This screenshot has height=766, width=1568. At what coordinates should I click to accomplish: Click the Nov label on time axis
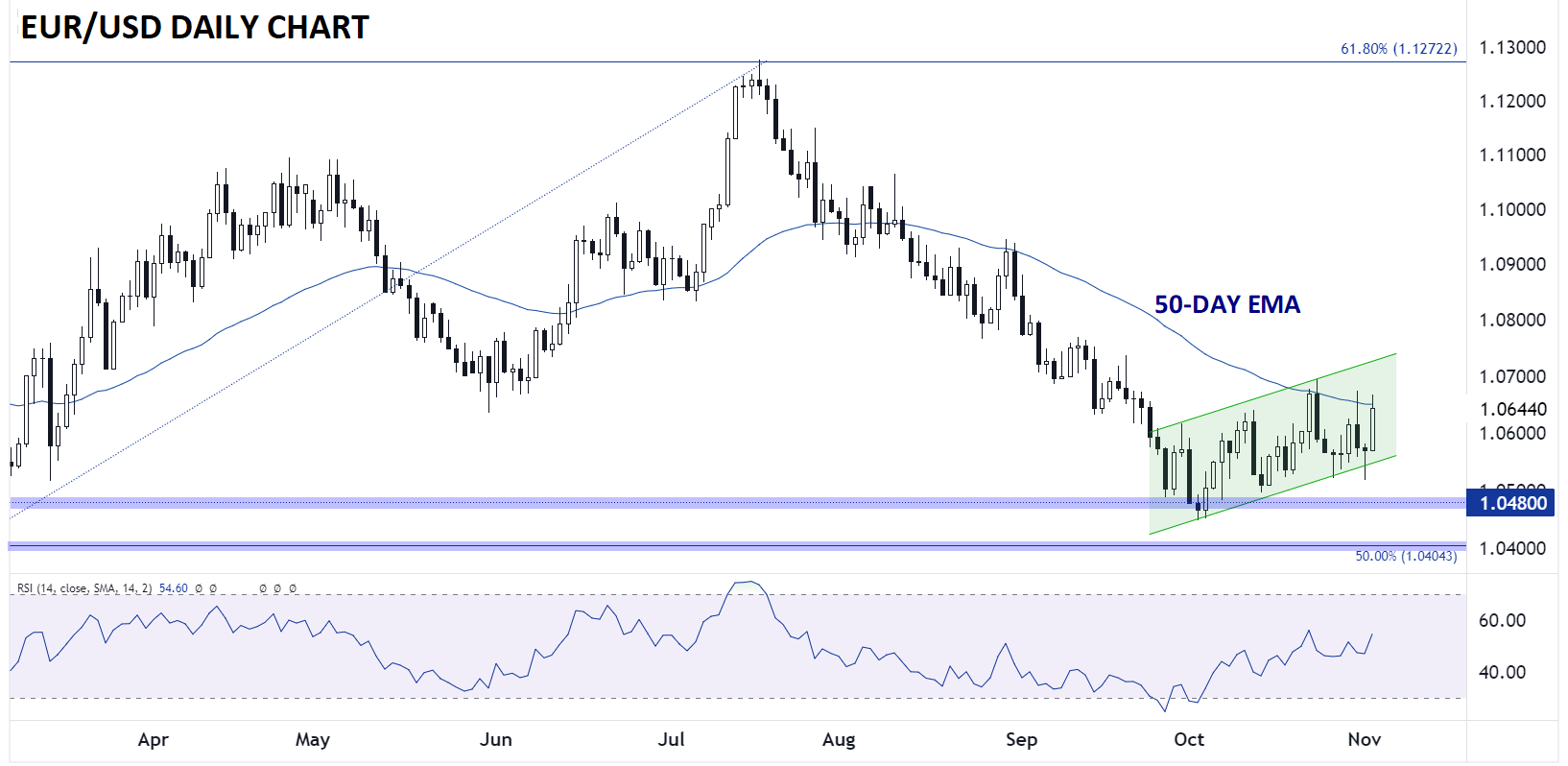click(x=1364, y=739)
